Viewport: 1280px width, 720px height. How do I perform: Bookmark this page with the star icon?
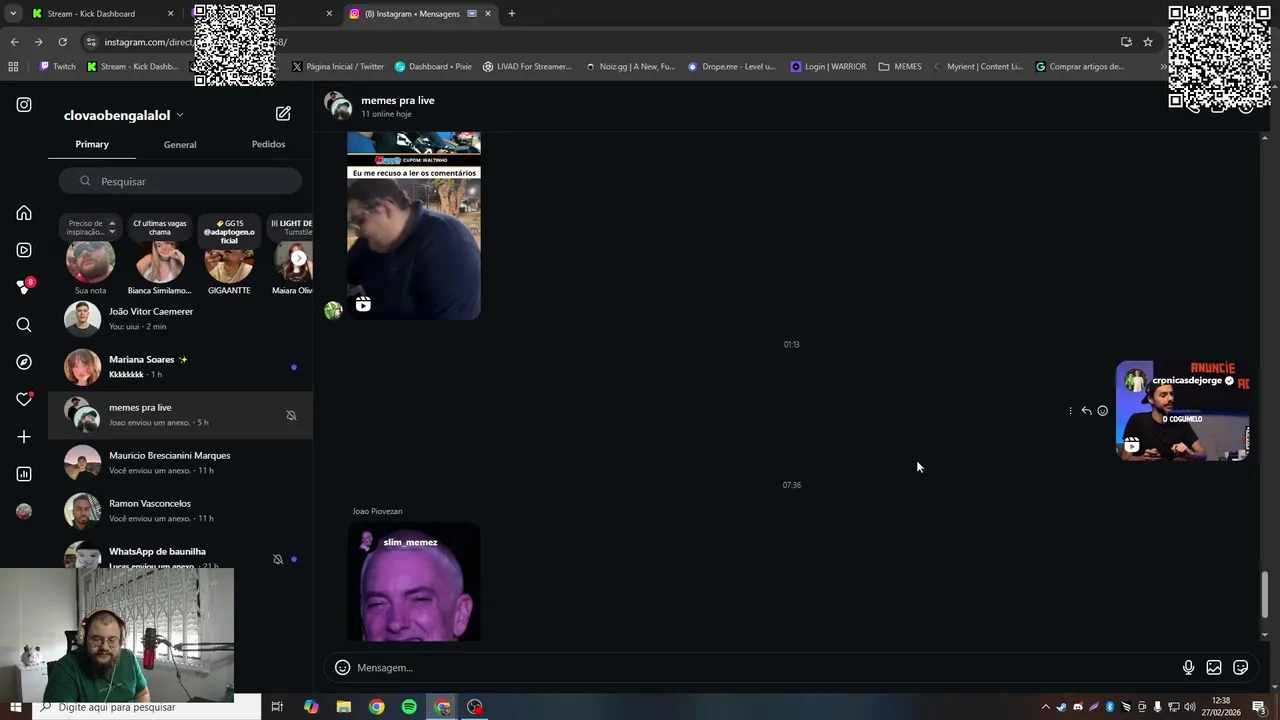click(x=1148, y=42)
